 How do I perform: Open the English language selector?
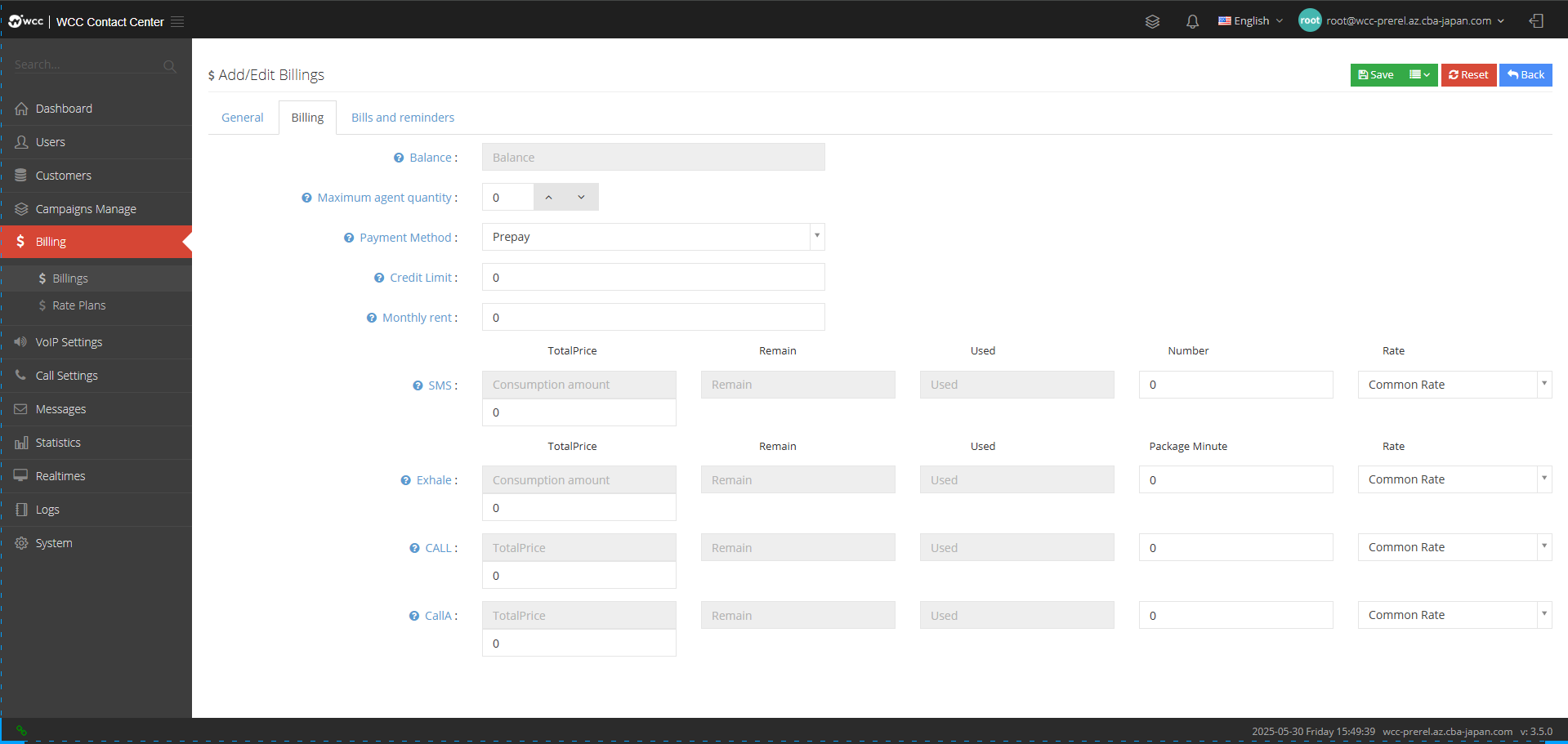[x=1250, y=21]
